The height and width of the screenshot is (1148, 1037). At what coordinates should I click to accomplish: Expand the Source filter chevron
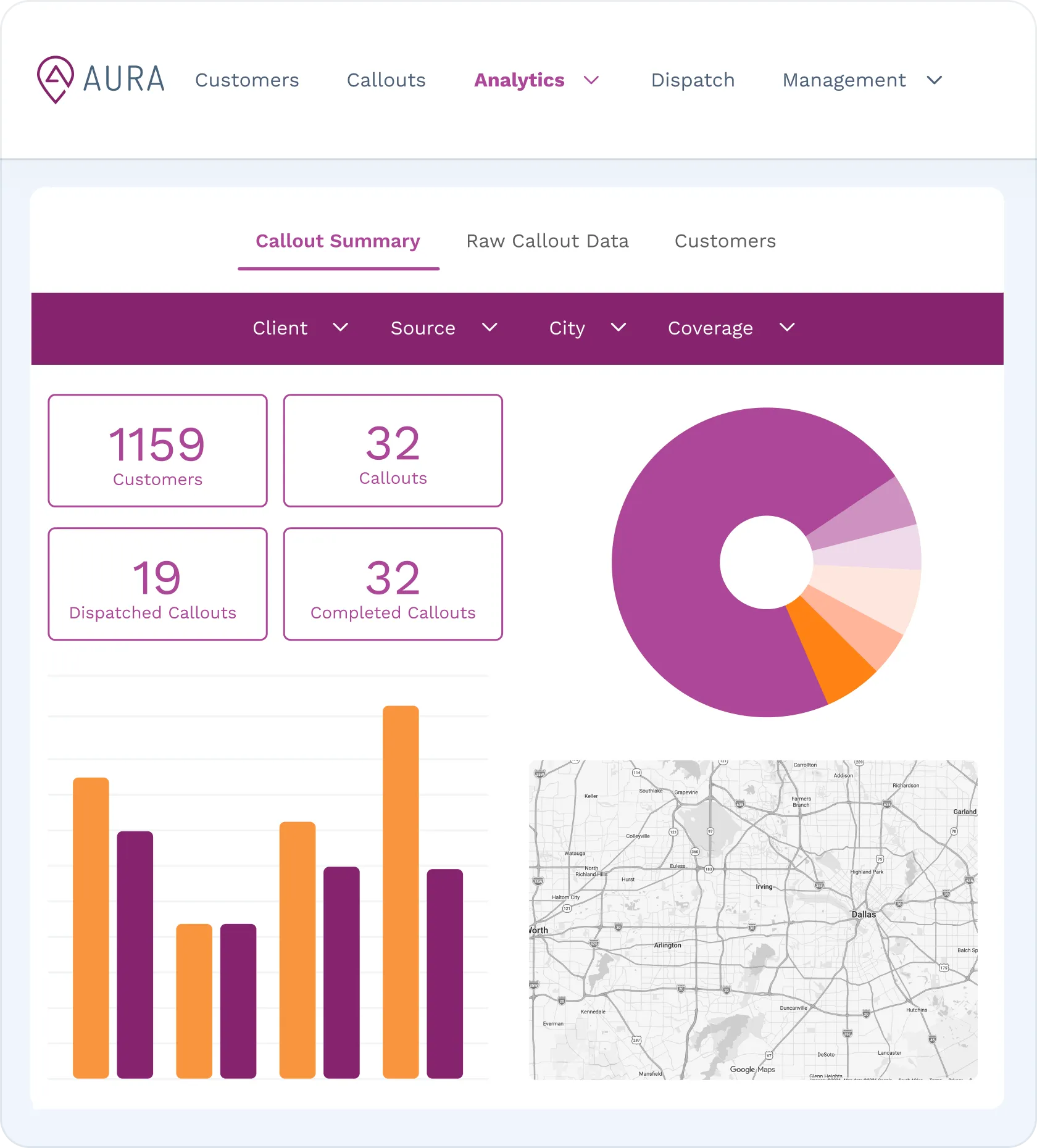coord(489,327)
